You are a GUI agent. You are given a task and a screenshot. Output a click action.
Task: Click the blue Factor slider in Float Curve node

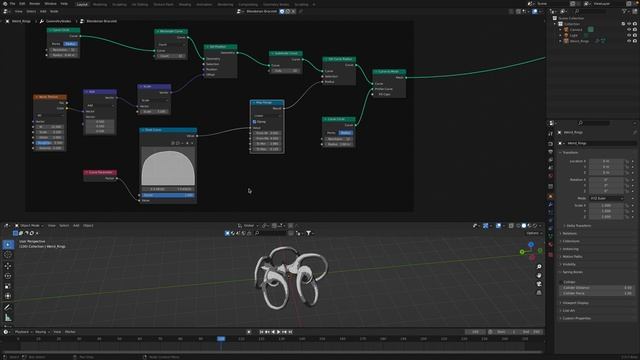[168, 196]
